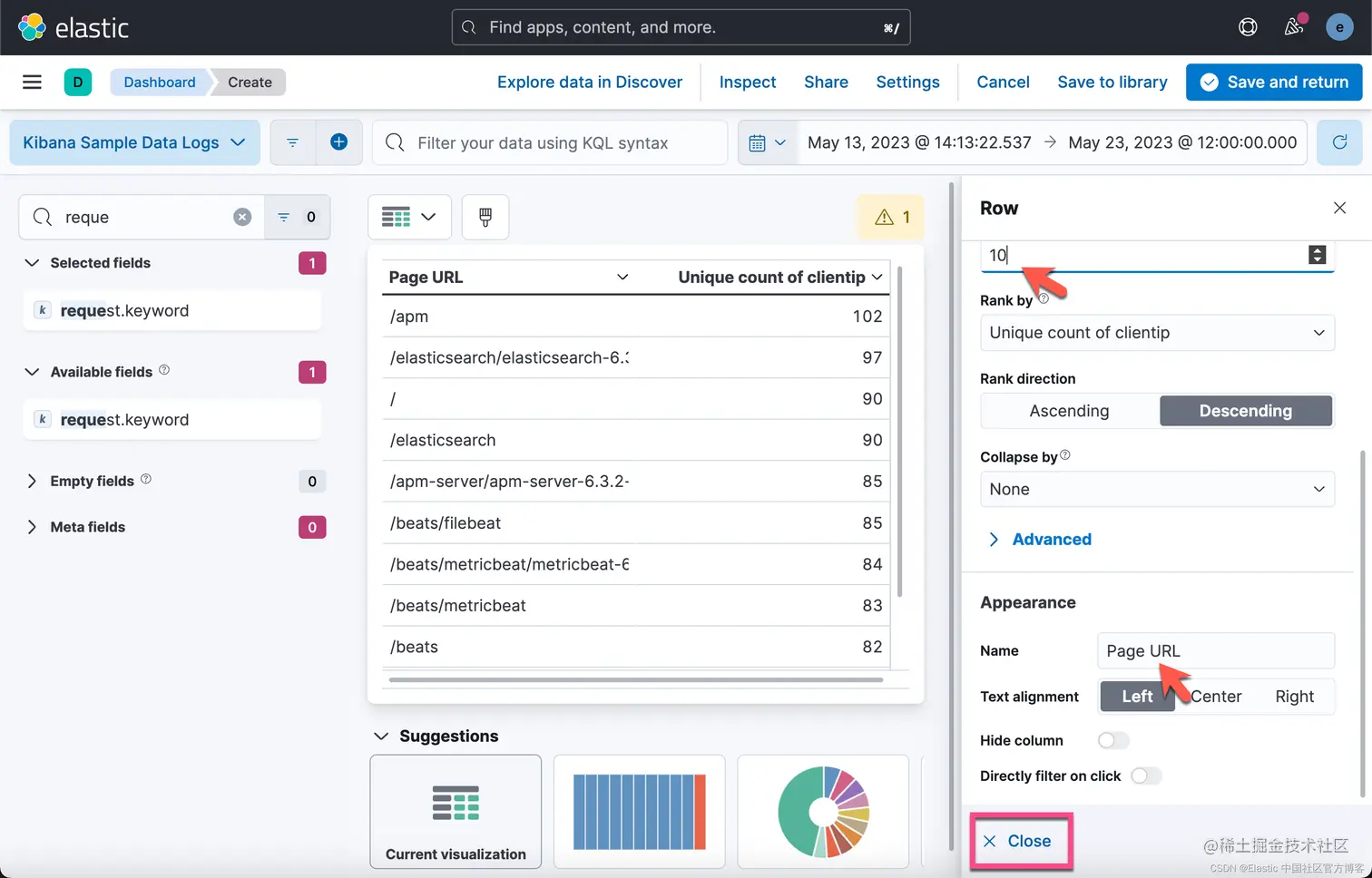Open user avatar menu "e"
1372x878 pixels.
[x=1339, y=27]
